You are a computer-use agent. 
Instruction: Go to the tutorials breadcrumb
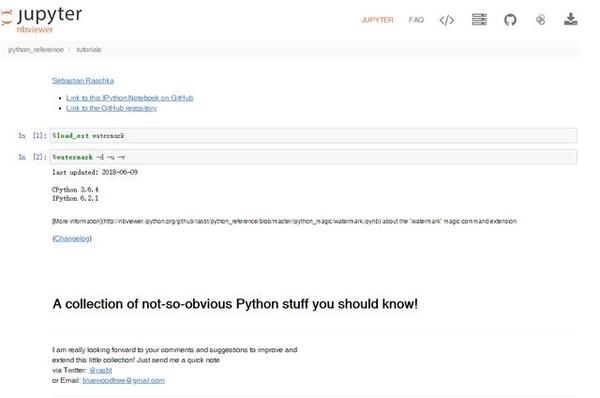tap(89, 50)
